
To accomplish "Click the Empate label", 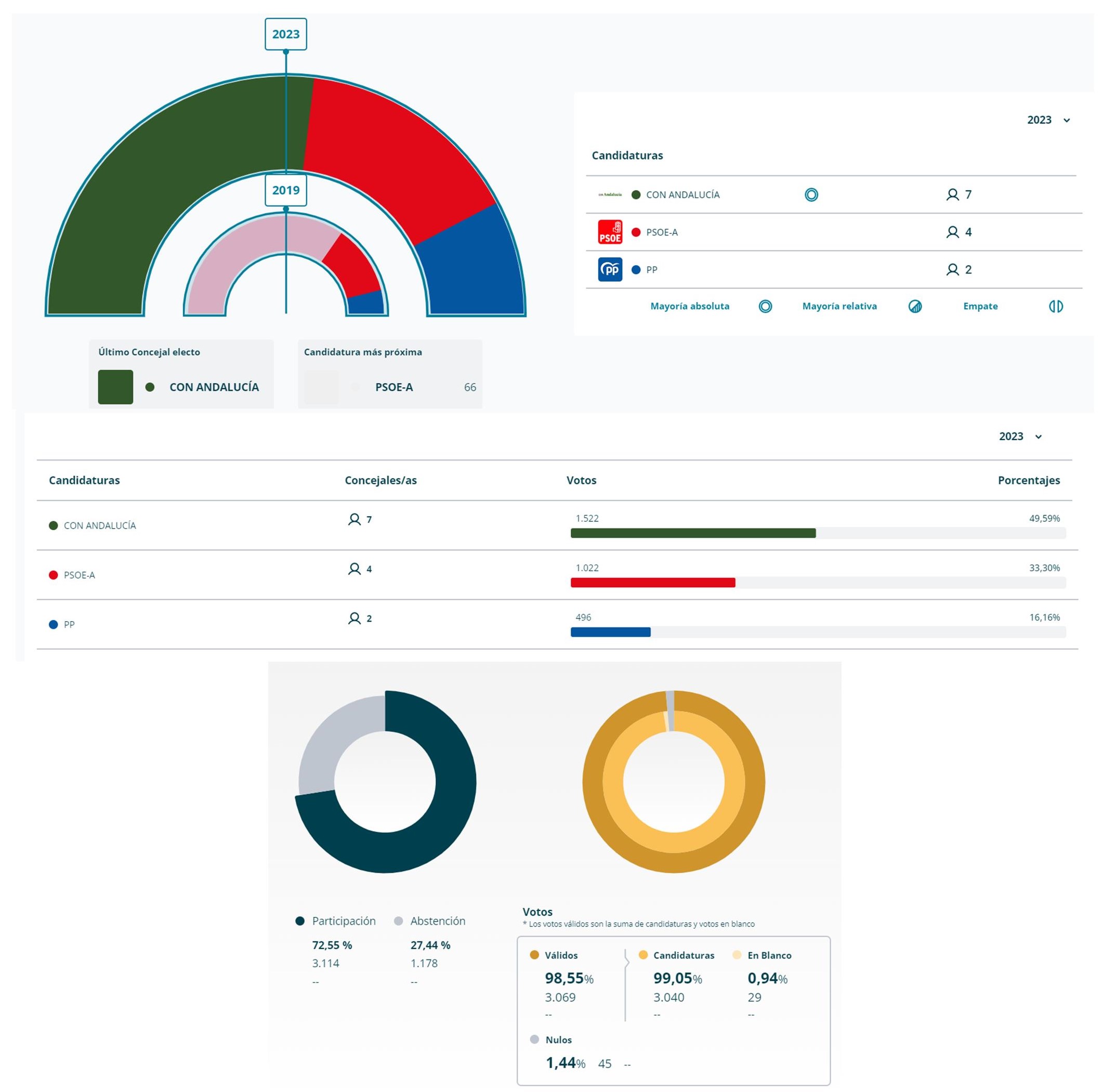I will [980, 306].
